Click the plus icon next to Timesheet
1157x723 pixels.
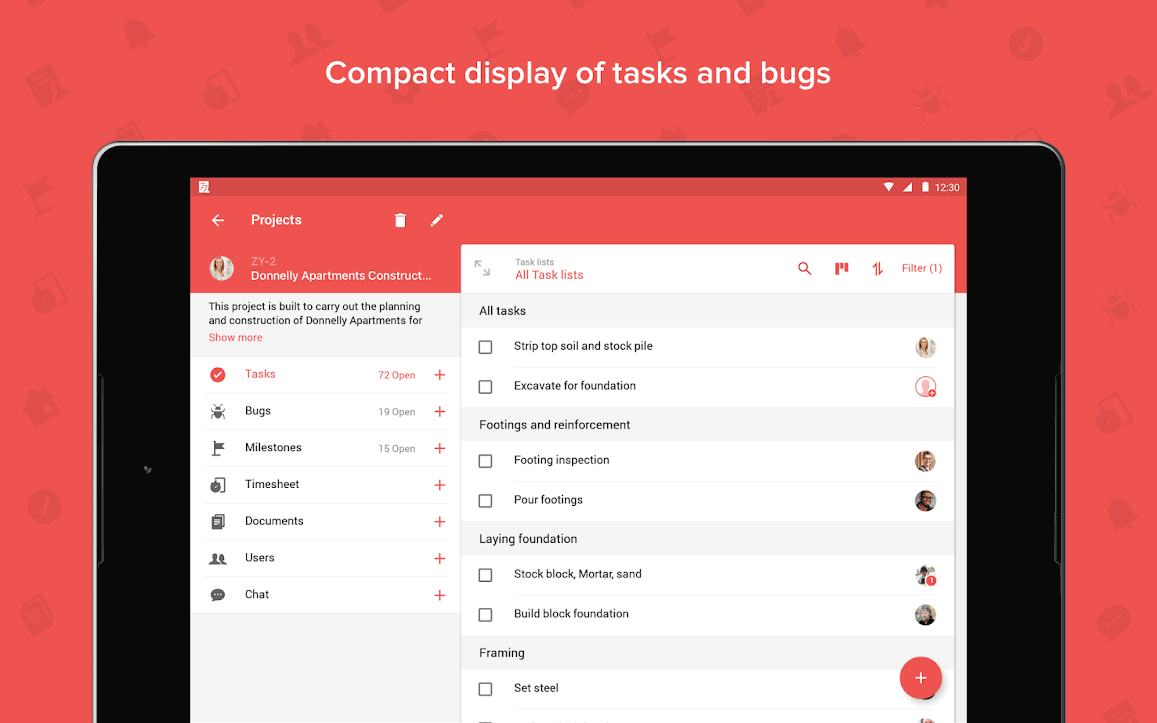[439, 485]
